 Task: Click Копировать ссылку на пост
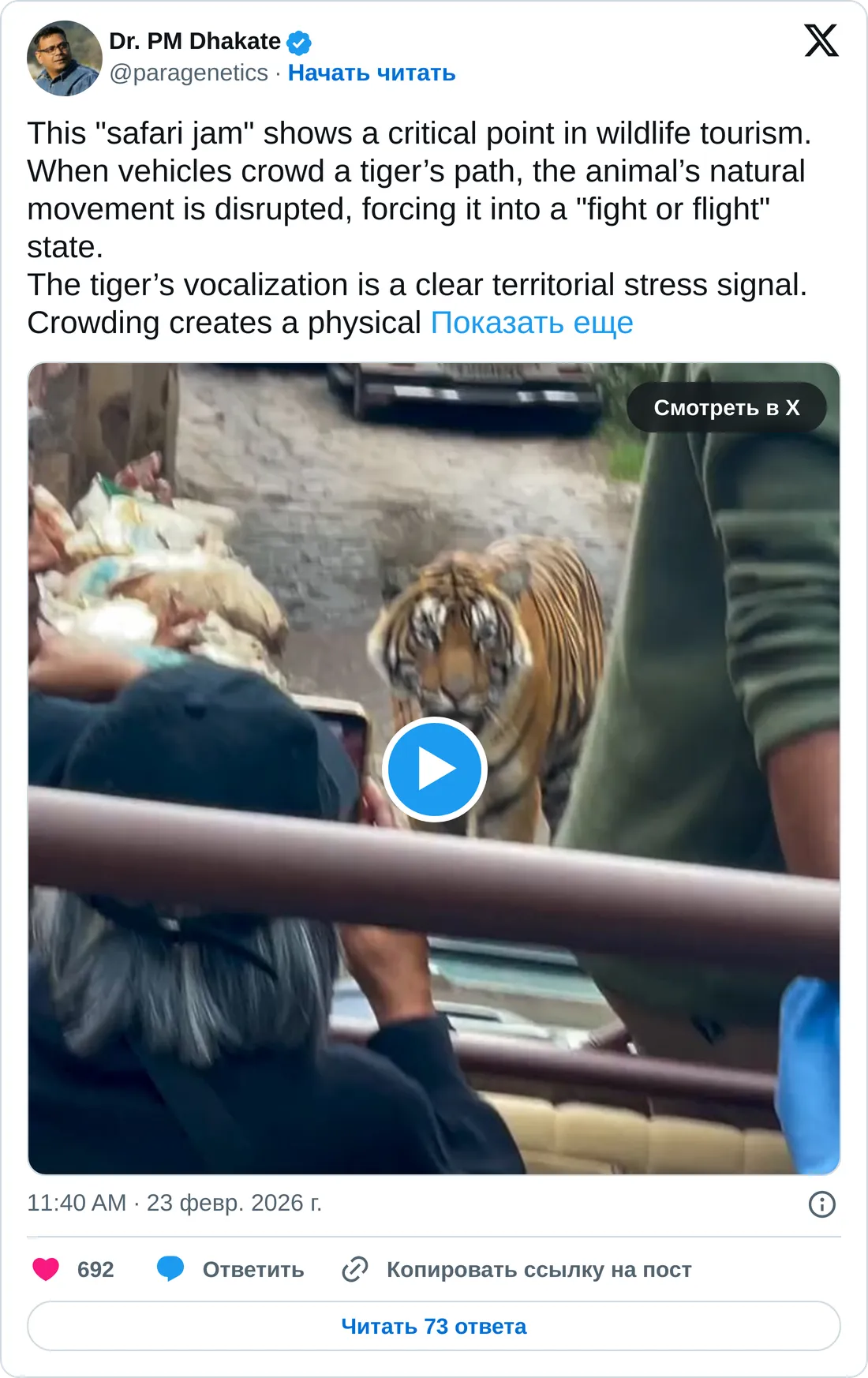(x=539, y=1269)
